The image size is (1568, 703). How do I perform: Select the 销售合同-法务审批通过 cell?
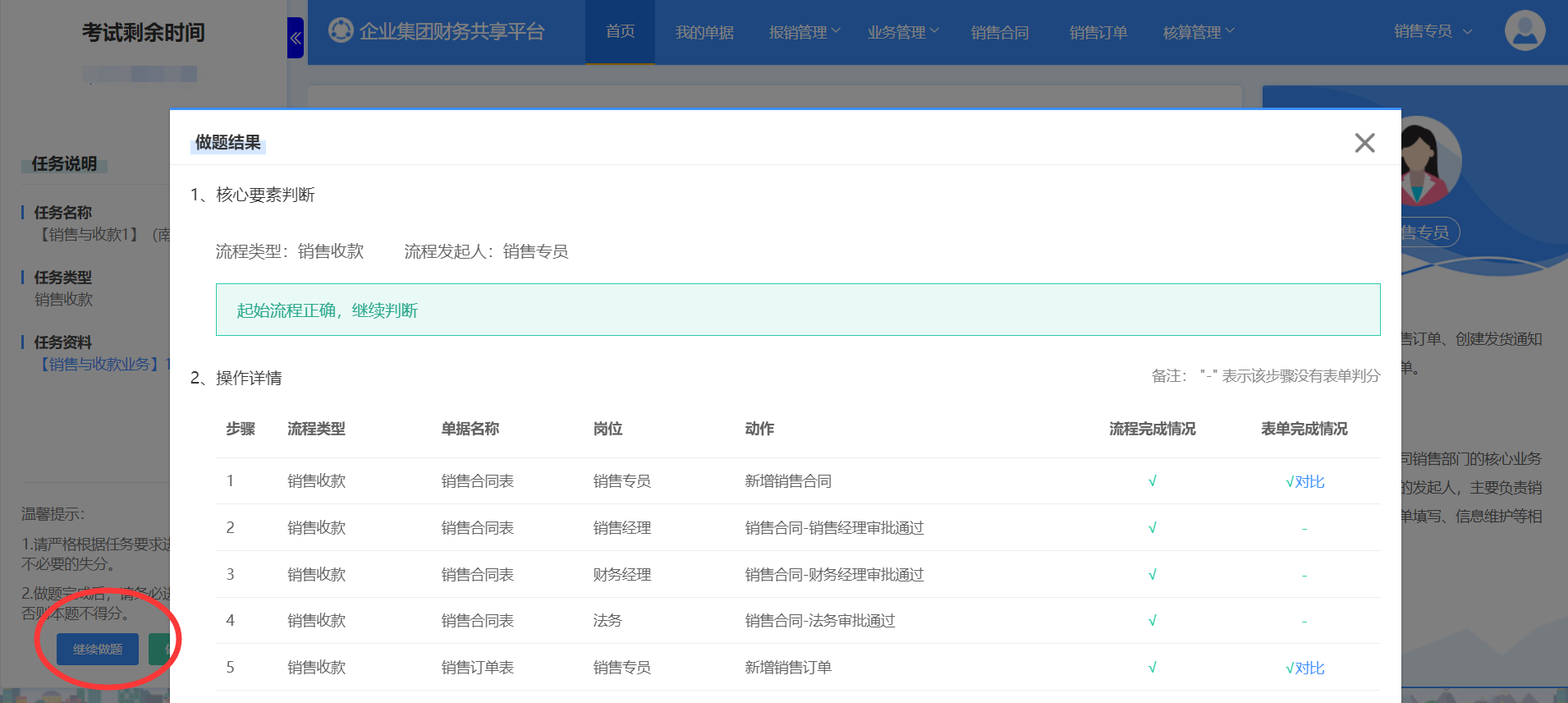[x=820, y=621]
